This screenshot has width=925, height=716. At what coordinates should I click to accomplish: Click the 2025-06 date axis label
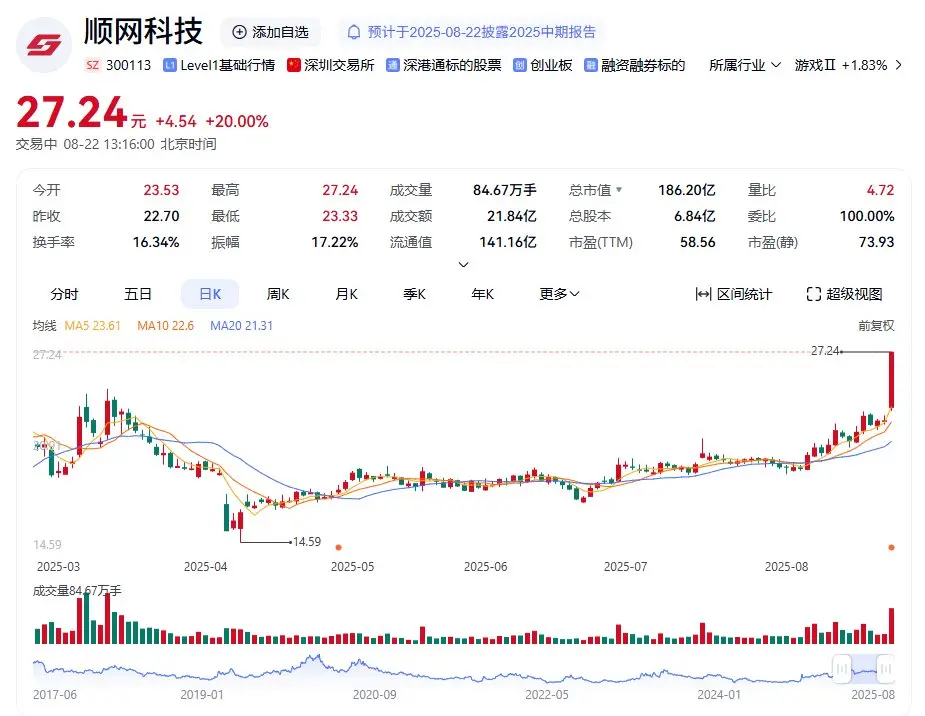point(486,567)
